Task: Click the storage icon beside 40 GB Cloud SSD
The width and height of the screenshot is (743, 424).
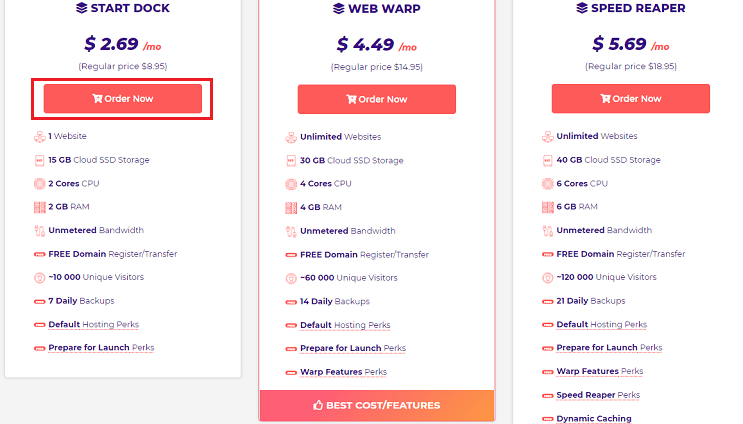Action: [547, 160]
